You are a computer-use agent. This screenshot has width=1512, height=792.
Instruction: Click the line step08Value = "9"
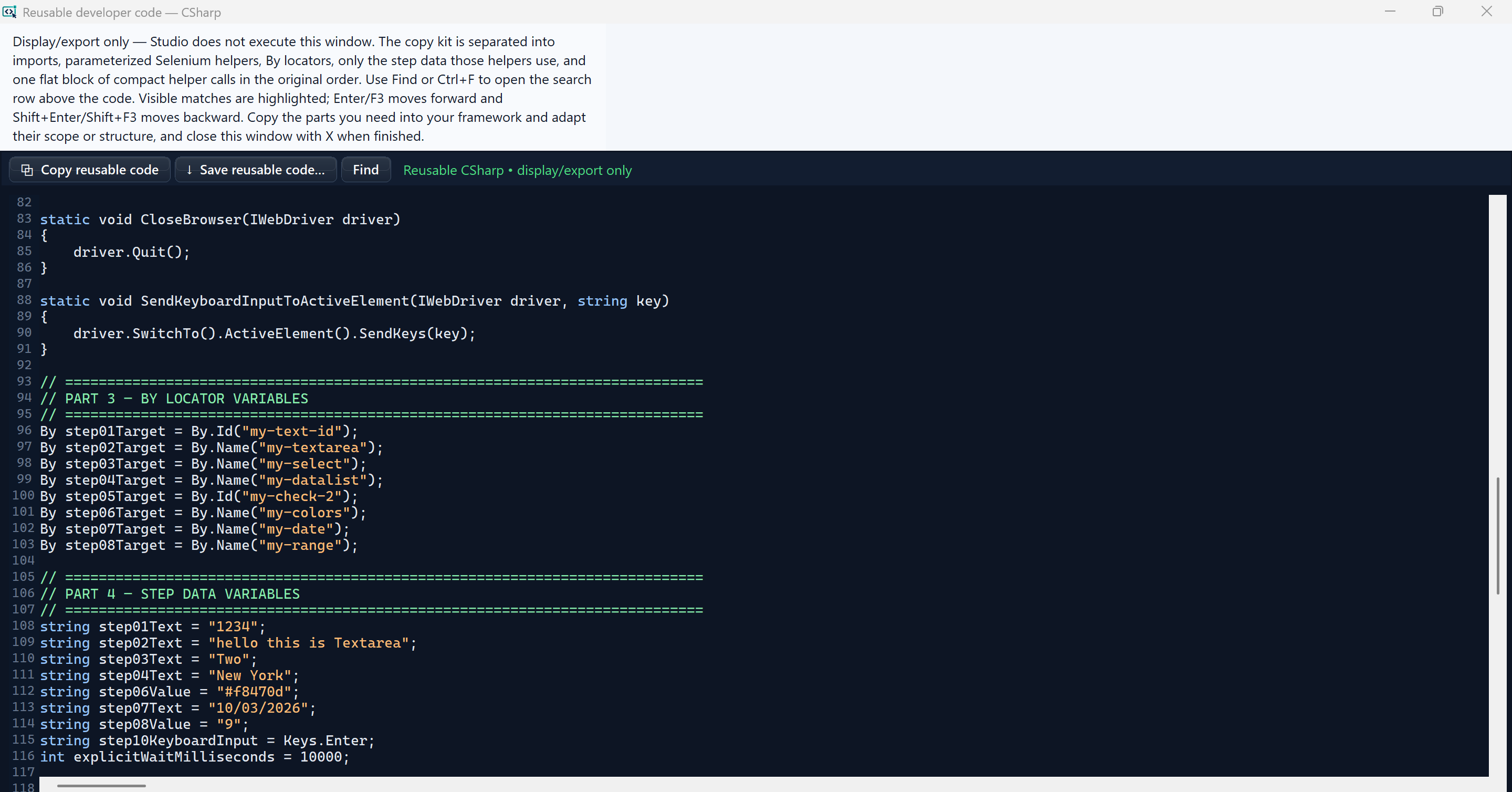144,724
